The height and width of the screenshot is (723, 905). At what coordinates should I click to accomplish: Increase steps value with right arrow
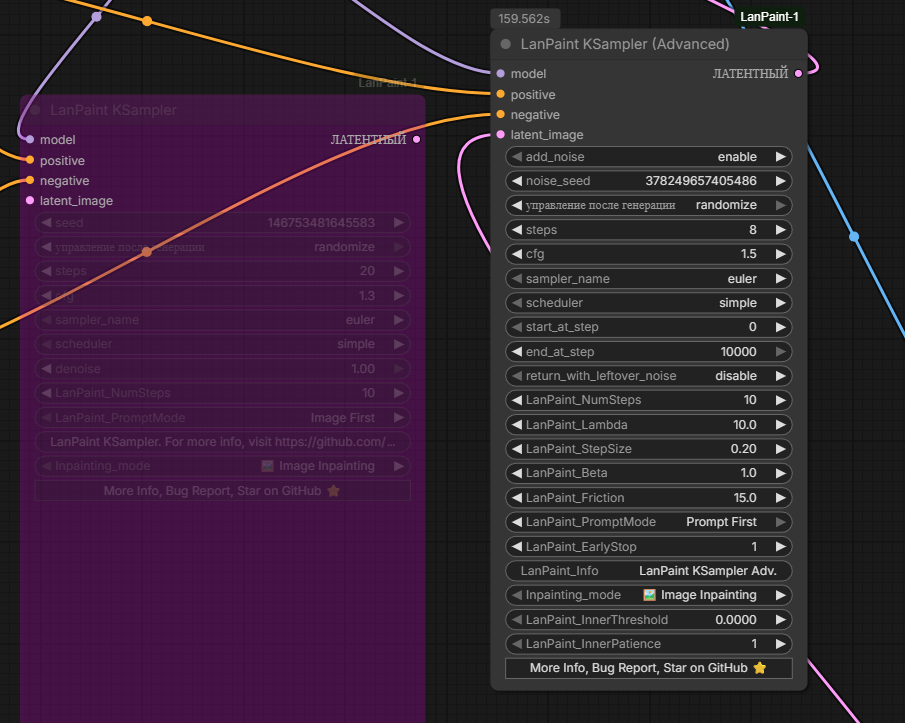[x=780, y=230]
